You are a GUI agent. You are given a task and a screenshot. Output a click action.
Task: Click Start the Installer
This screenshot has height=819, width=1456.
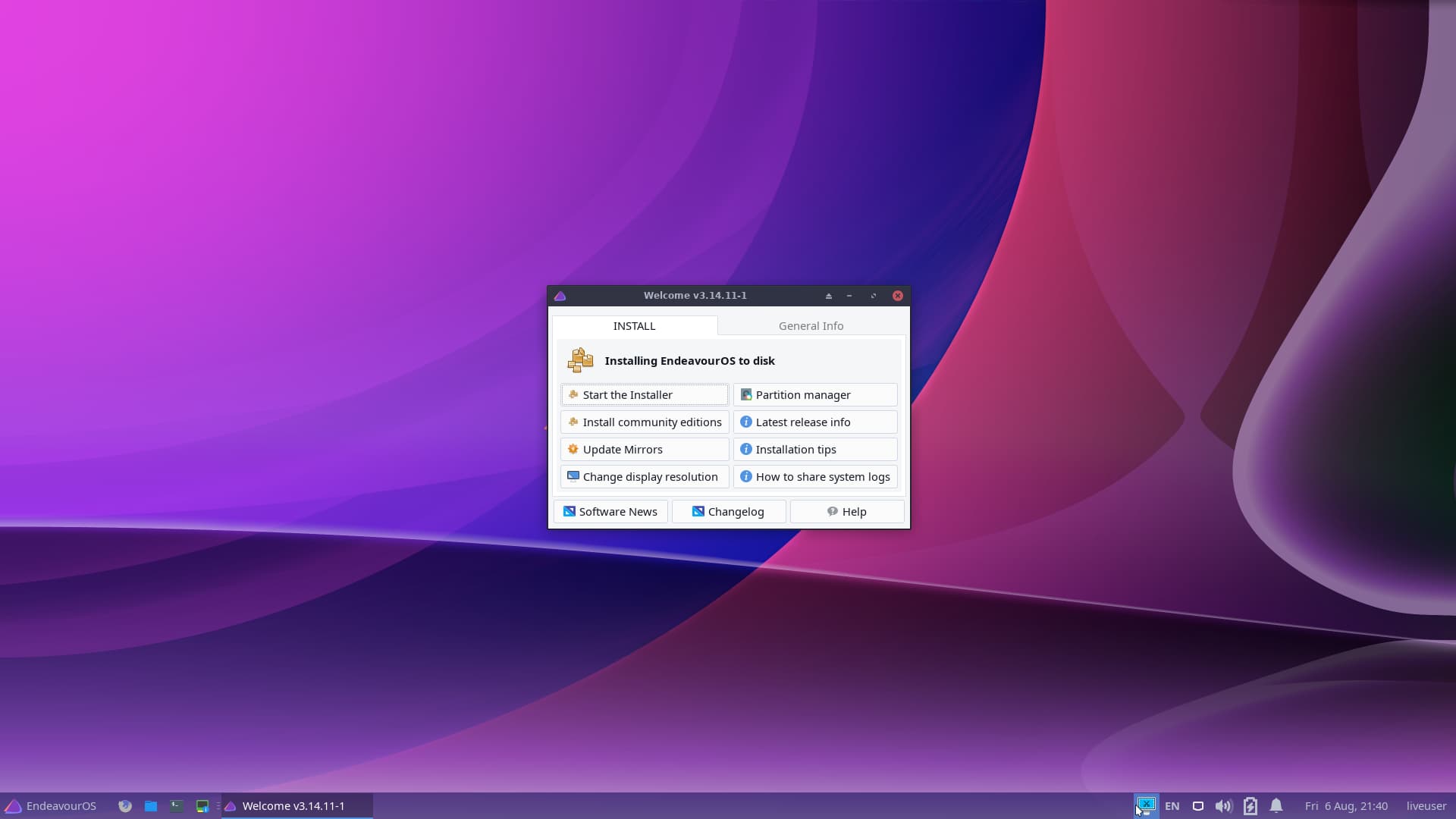click(645, 395)
